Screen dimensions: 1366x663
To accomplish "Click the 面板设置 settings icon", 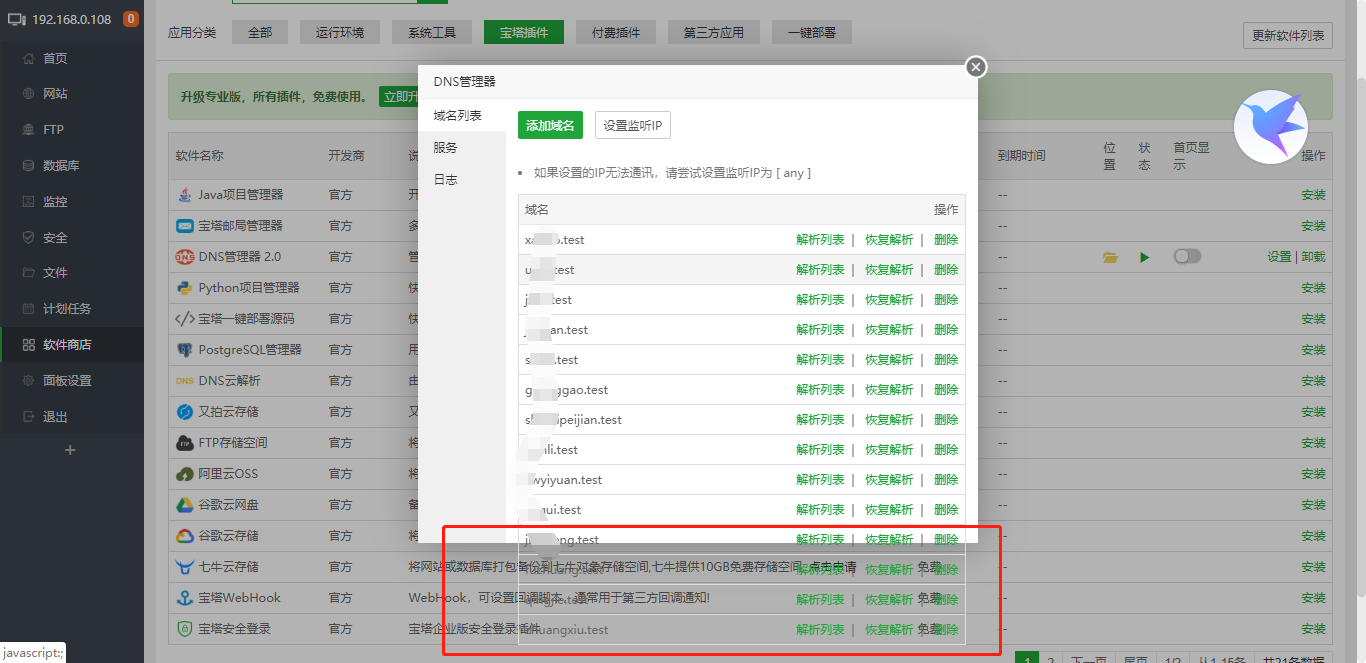I will pos(29,381).
